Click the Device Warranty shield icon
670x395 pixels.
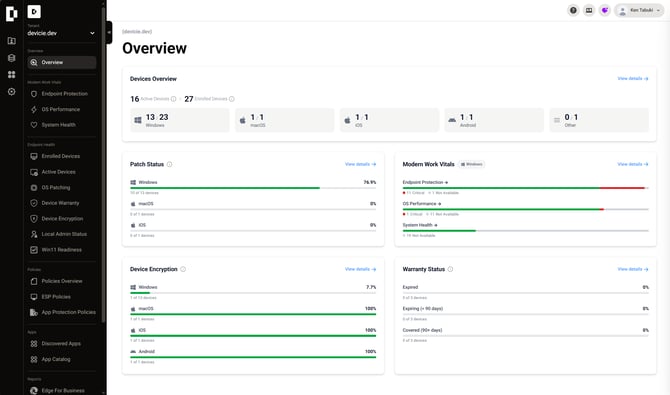pyautogui.click(x=34, y=203)
